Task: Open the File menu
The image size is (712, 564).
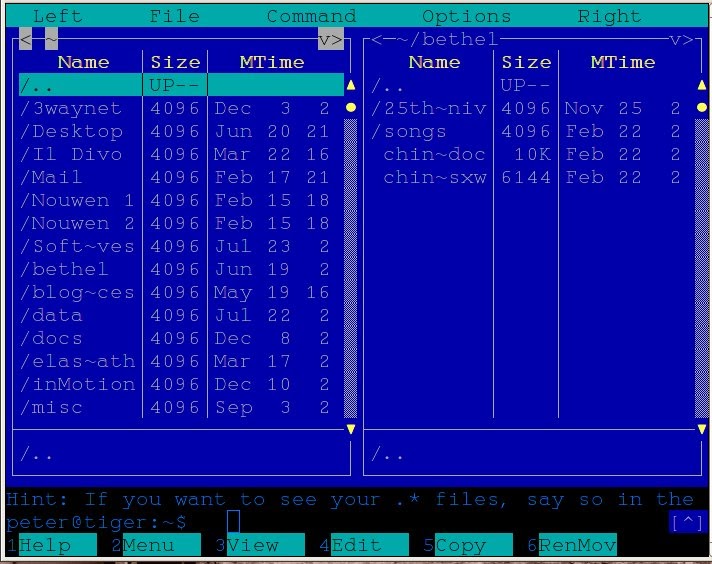Action: tap(175, 16)
